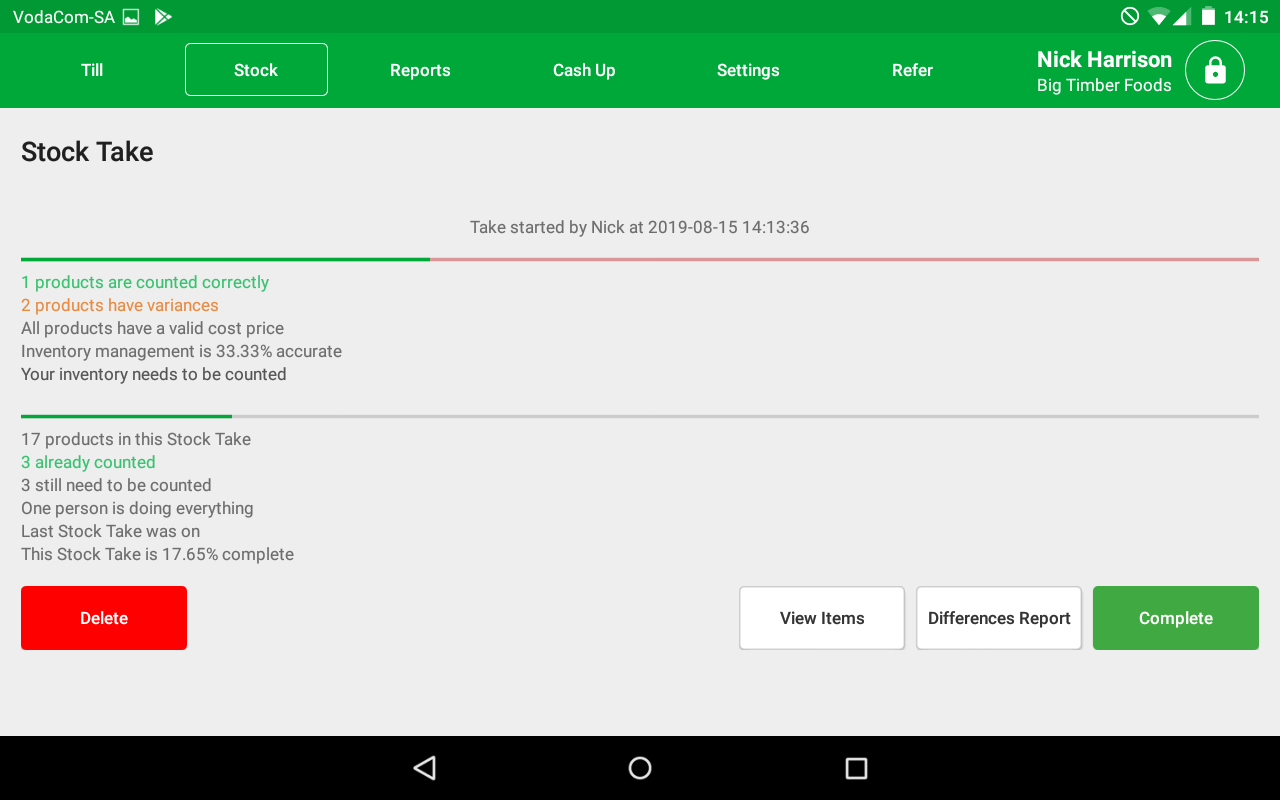This screenshot has width=1280, height=800.
Task: Tap the Big Timber Foods store name
Action: 1104,86
